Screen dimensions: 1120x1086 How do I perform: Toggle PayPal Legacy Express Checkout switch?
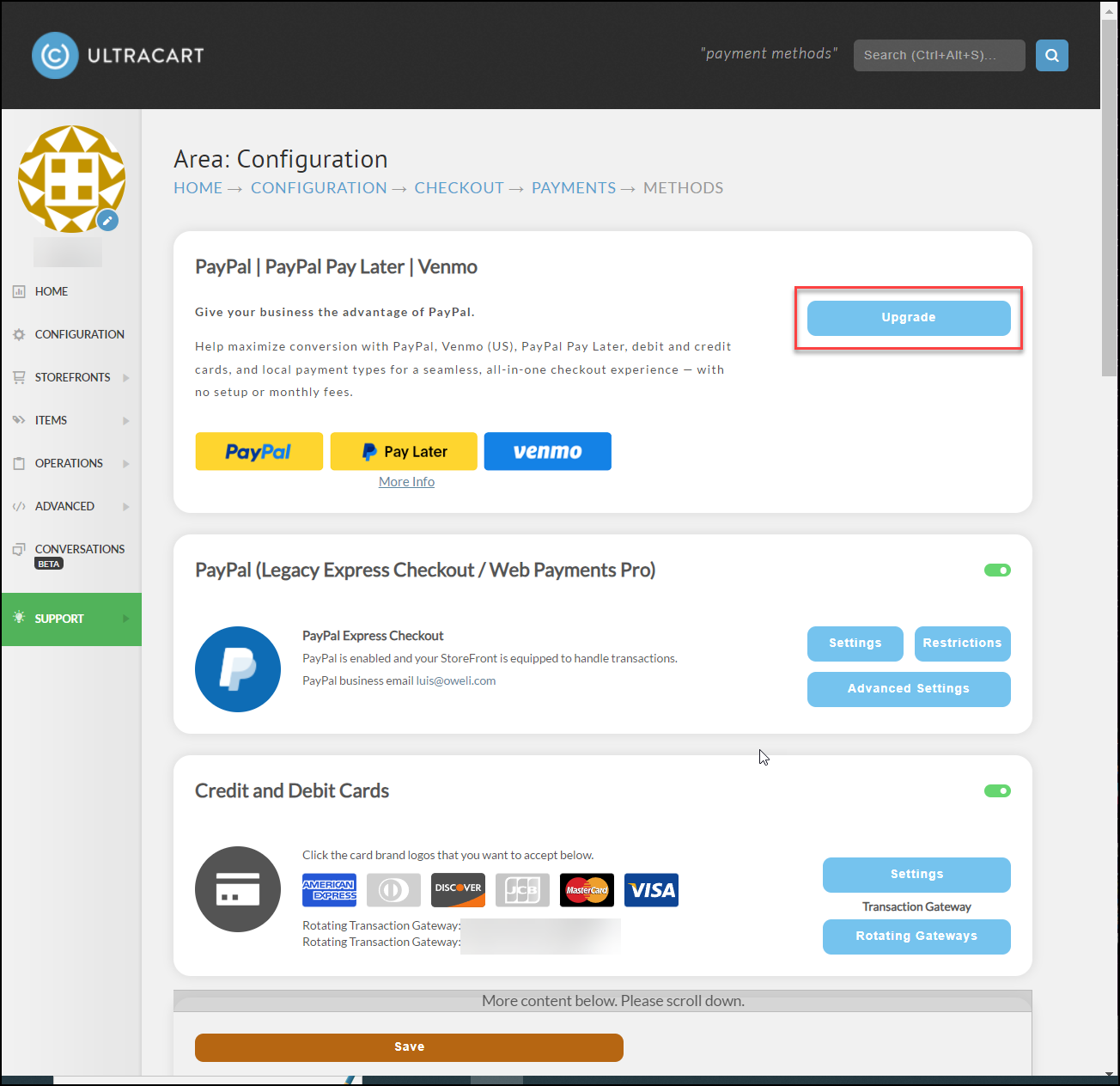[x=997, y=570]
